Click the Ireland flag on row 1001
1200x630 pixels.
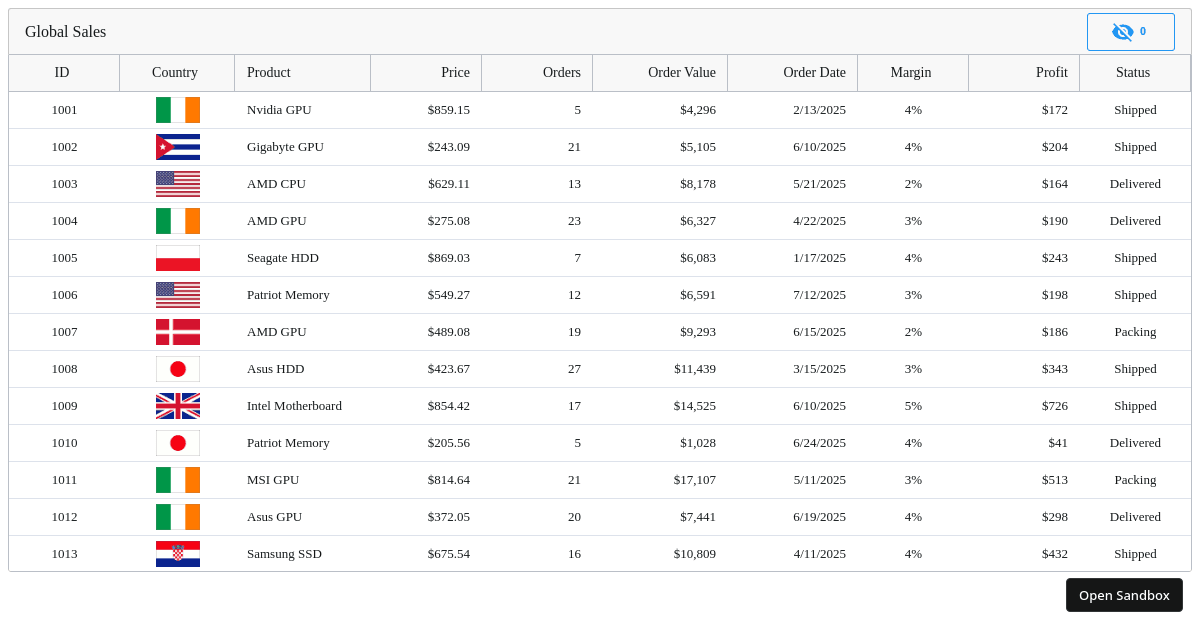pos(177,110)
